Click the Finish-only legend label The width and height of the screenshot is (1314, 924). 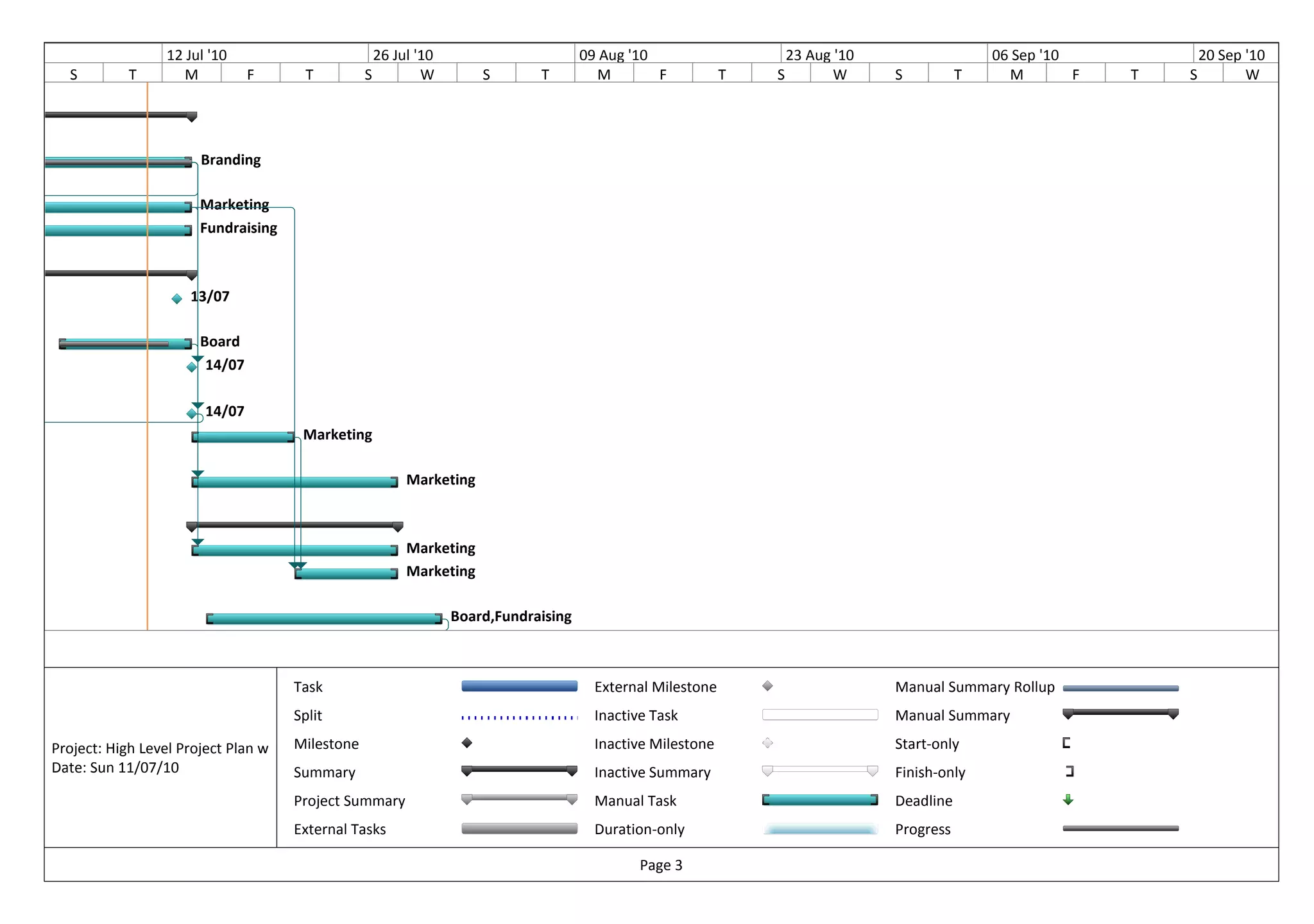(x=930, y=773)
